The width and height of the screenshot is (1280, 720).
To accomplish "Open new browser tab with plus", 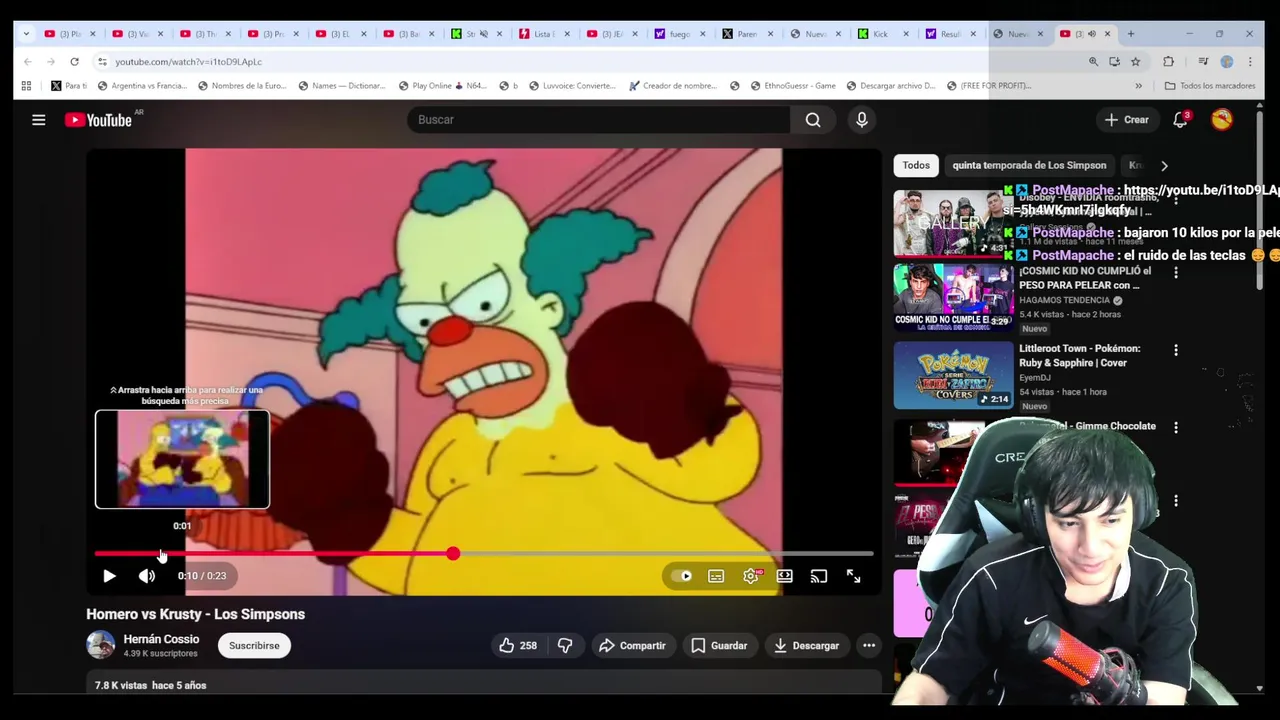I will click(1131, 34).
